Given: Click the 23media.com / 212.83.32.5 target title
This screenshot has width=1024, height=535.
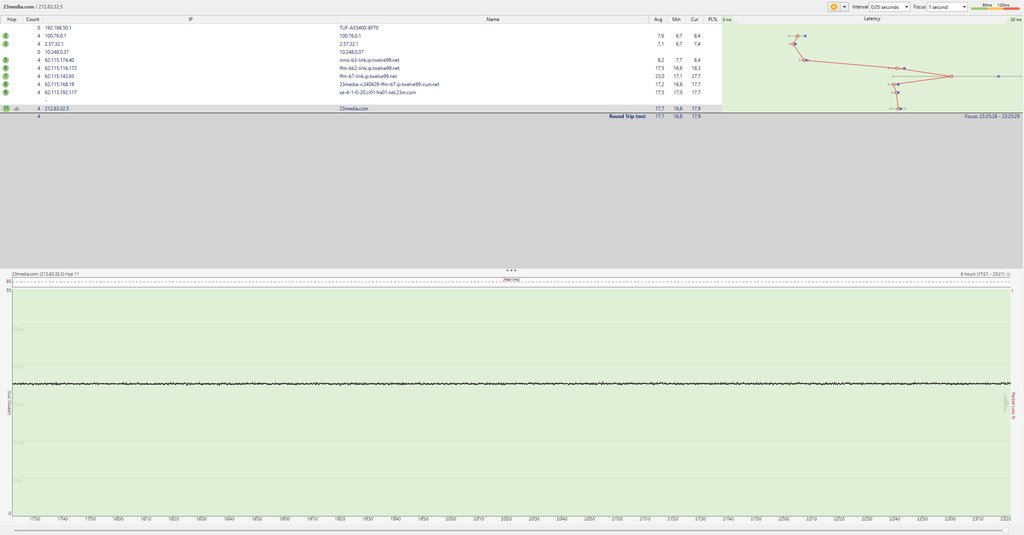Looking at the screenshot, I should tap(33, 7).
